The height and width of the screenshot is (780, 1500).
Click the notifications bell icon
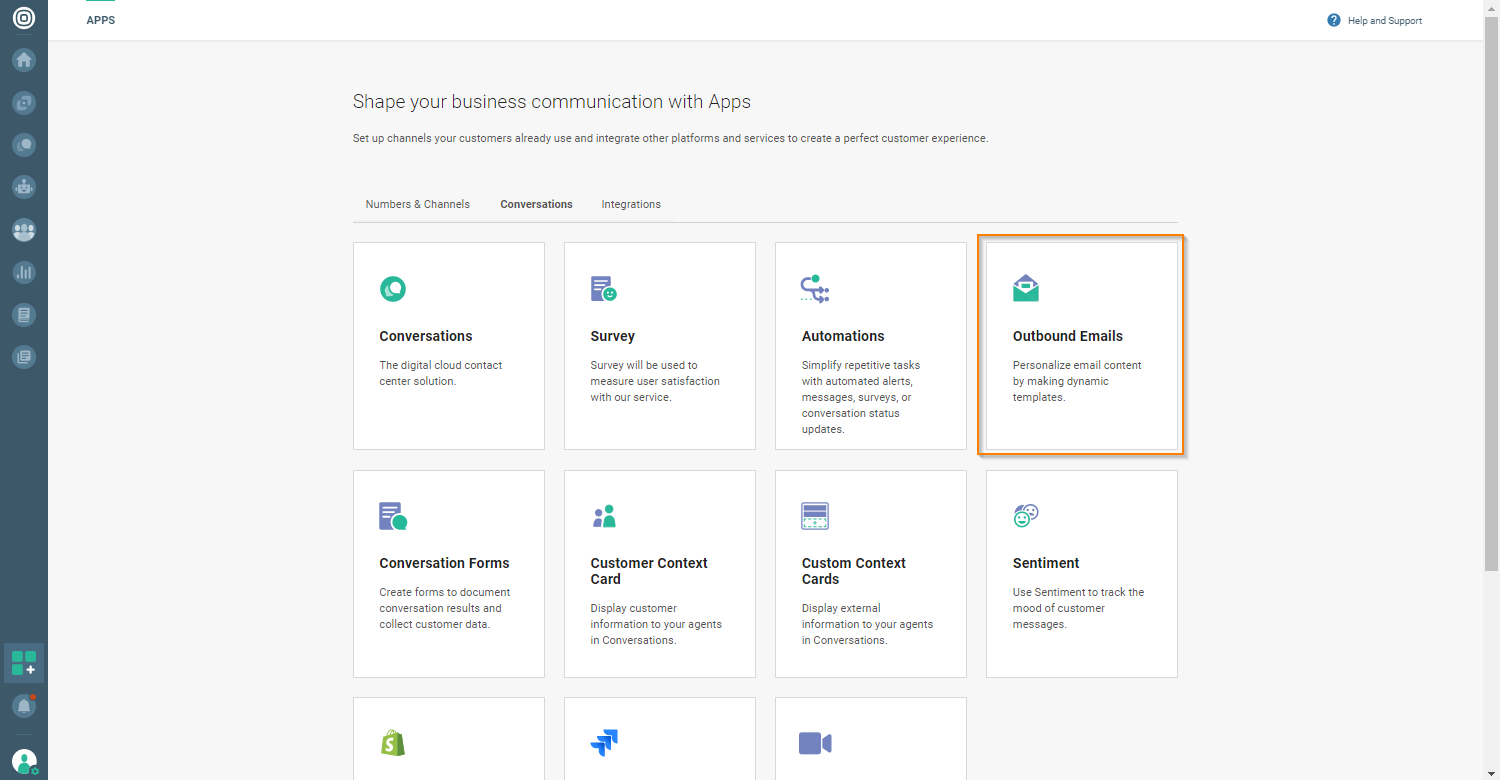(24, 706)
